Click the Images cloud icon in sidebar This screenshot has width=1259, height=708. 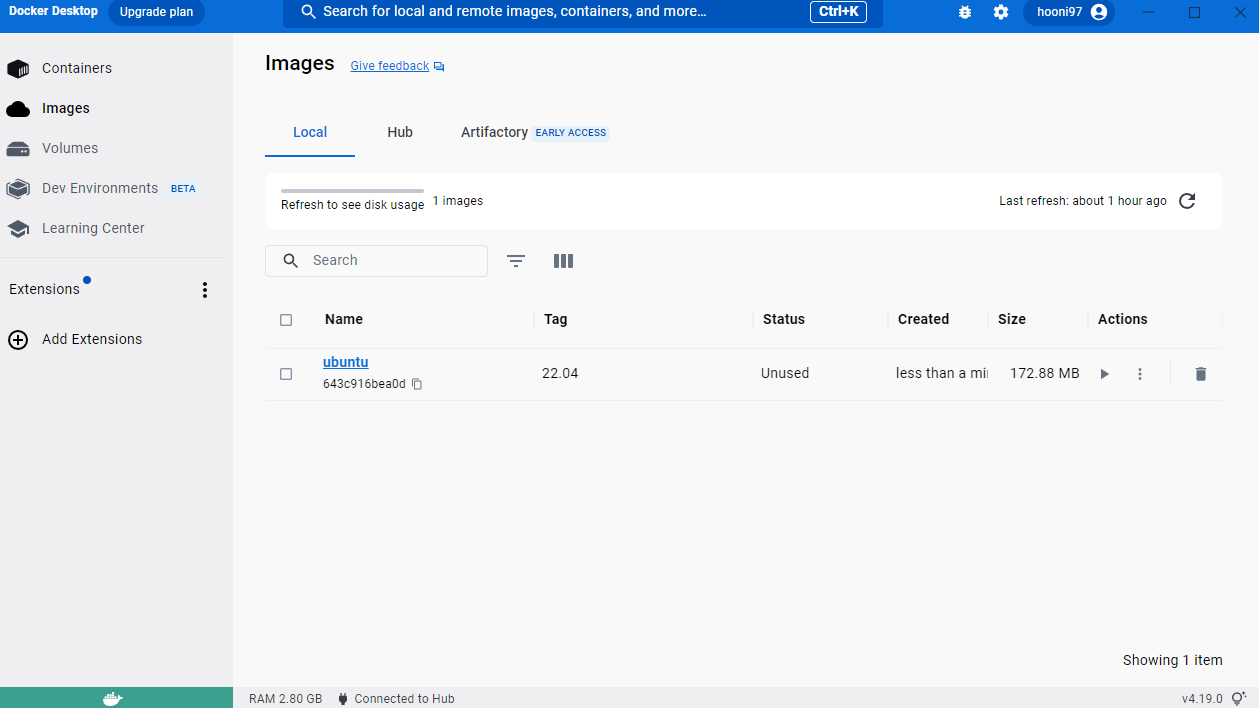tap(18, 109)
